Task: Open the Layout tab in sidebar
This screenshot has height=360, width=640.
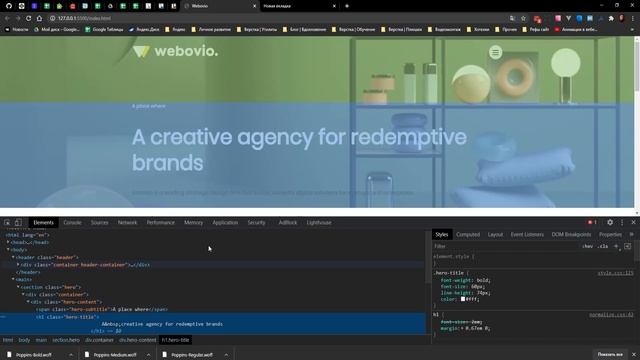Action: [x=495, y=234]
